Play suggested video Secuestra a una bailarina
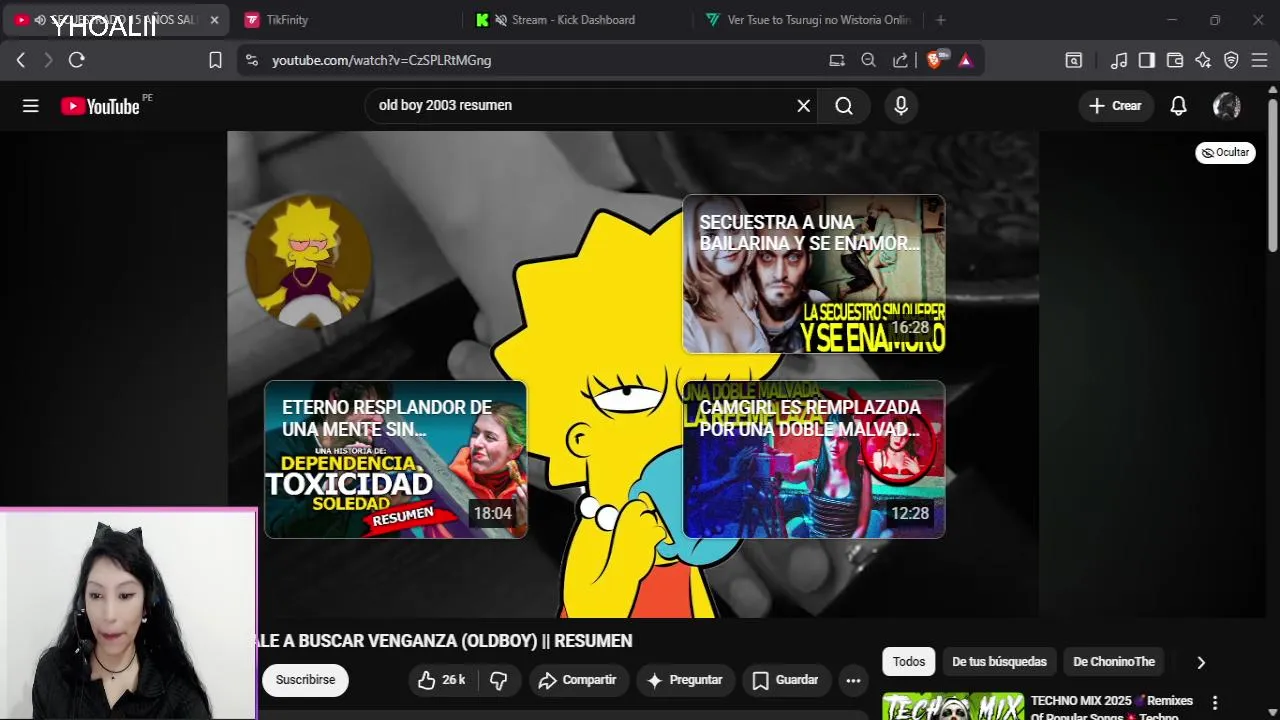The width and height of the screenshot is (1280, 720). pyautogui.click(x=814, y=274)
